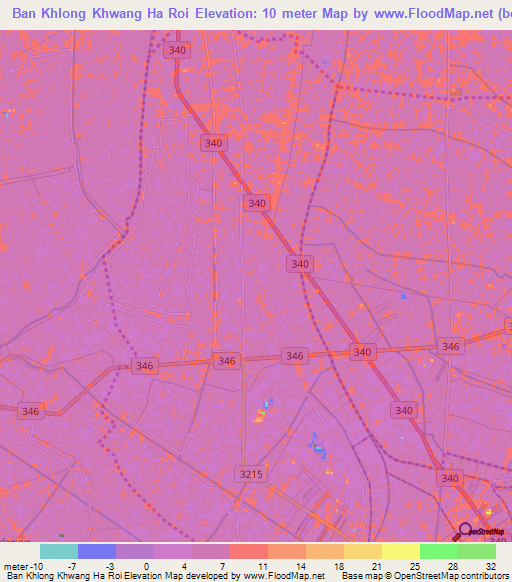Viewport: 512px width, 582px height.
Task: Click the '28' legend value
Action: point(453,567)
